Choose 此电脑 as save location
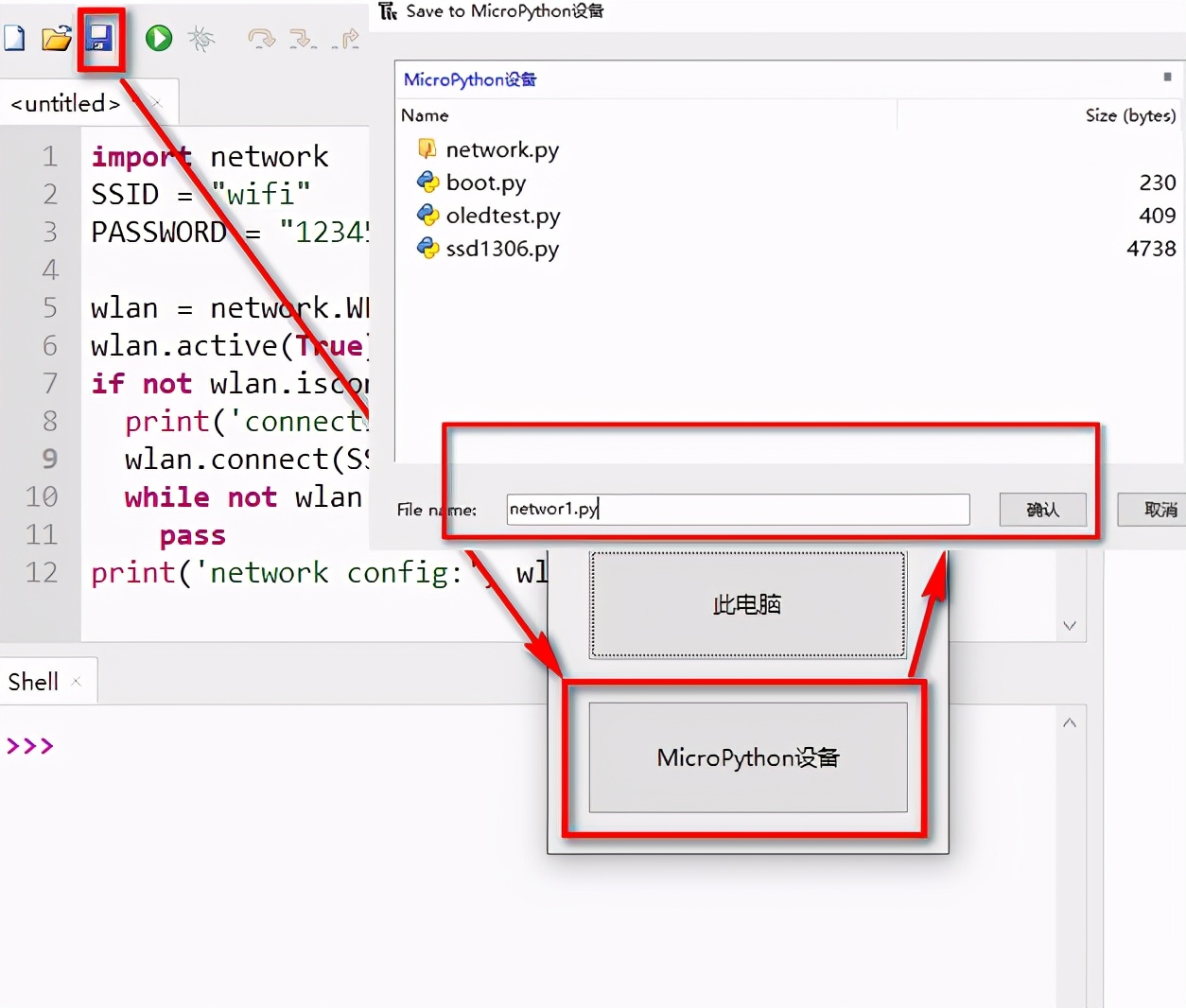The image size is (1186, 1008). (x=746, y=604)
